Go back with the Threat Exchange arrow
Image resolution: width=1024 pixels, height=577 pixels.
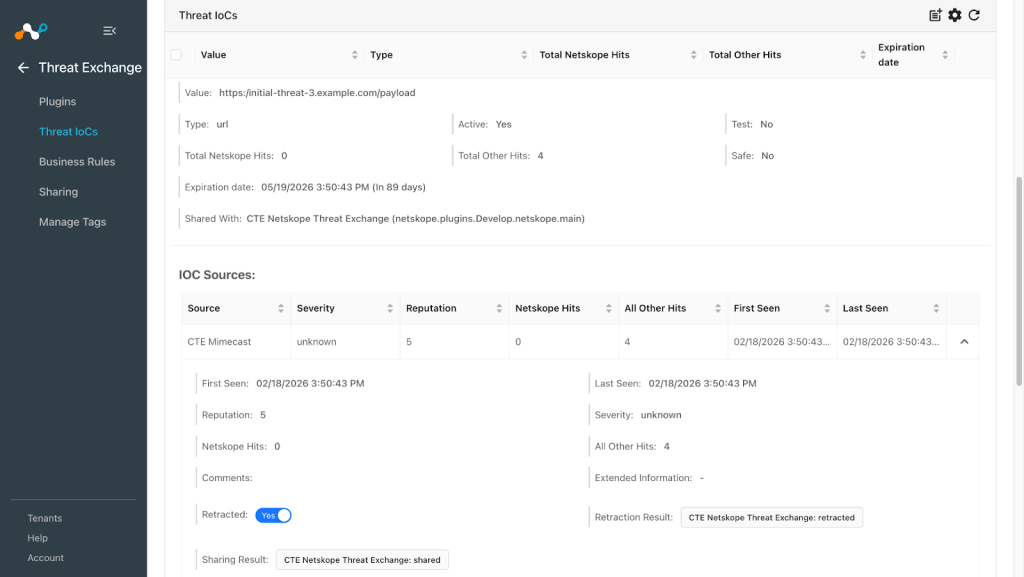[24, 68]
